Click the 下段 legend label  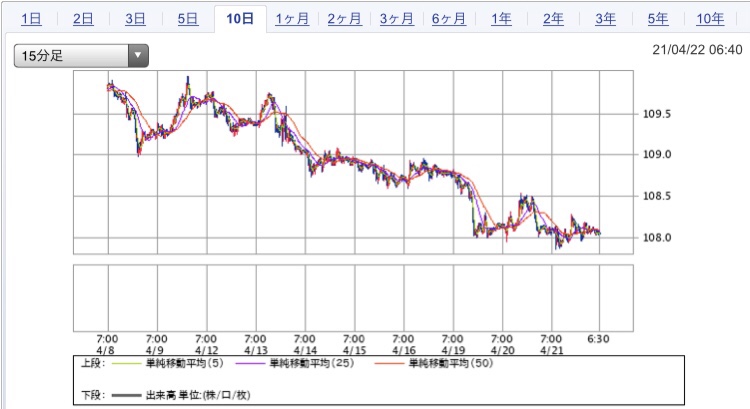coord(93,395)
